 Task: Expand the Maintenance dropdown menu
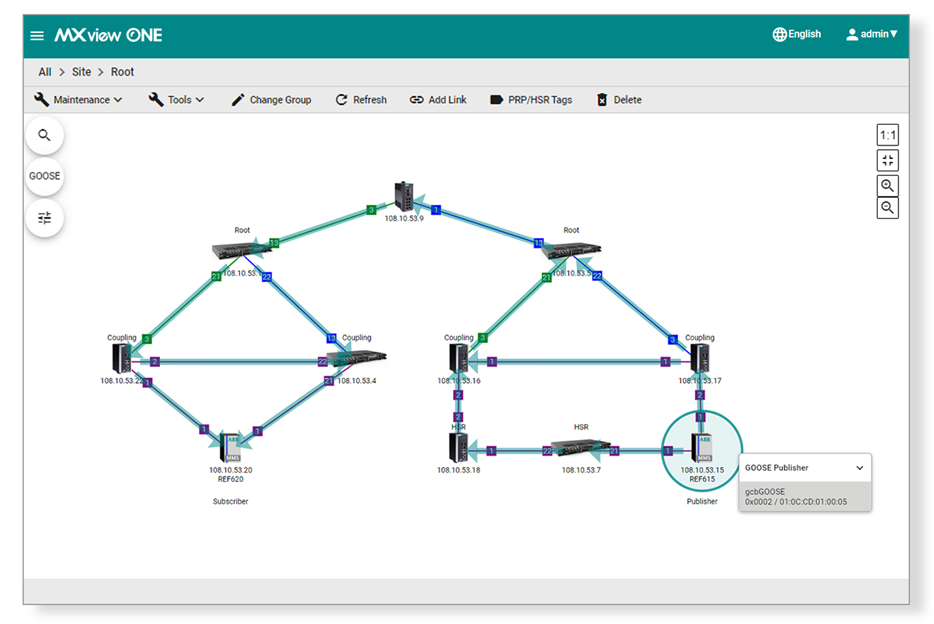click(x=78, y=100)
